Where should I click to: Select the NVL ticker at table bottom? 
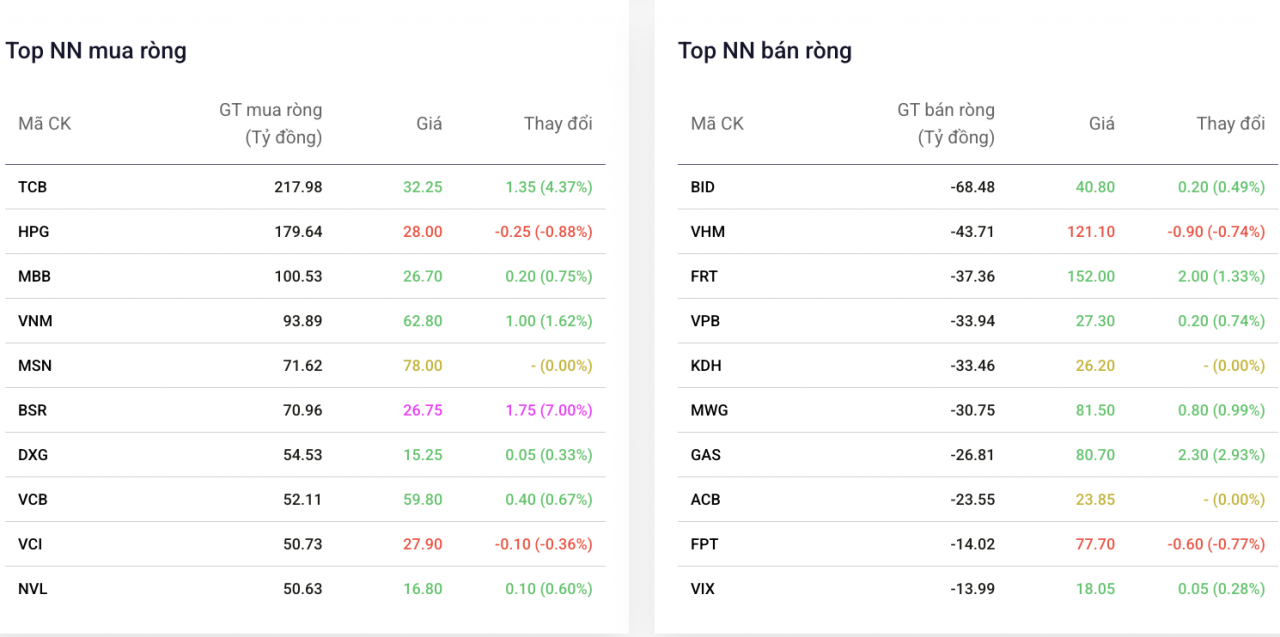click(31, 588)
